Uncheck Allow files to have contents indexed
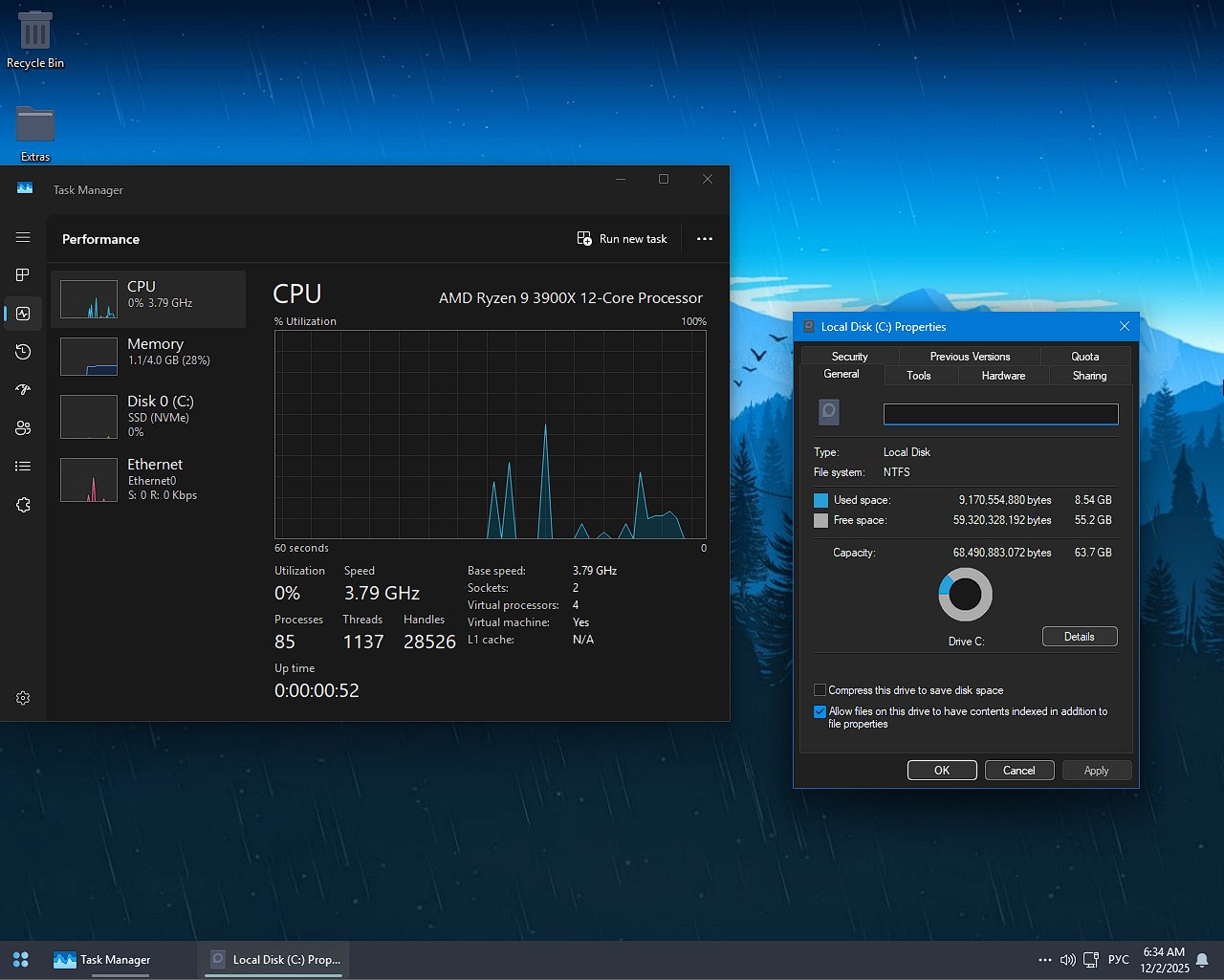The width and height of the screenshot is (1224, 980). 820,711
